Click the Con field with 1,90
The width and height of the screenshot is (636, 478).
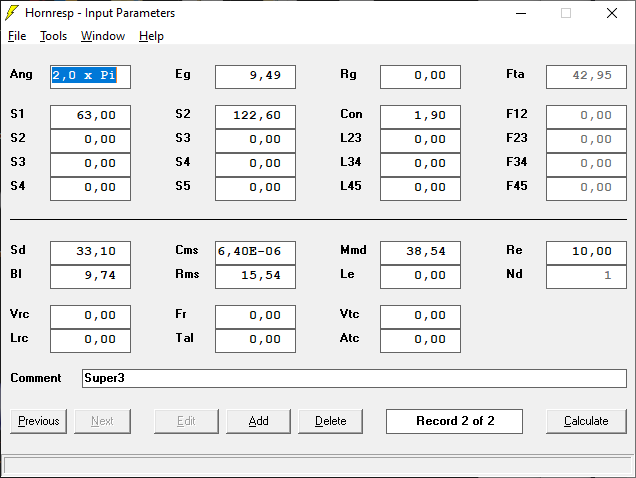[x=420, y=117]
